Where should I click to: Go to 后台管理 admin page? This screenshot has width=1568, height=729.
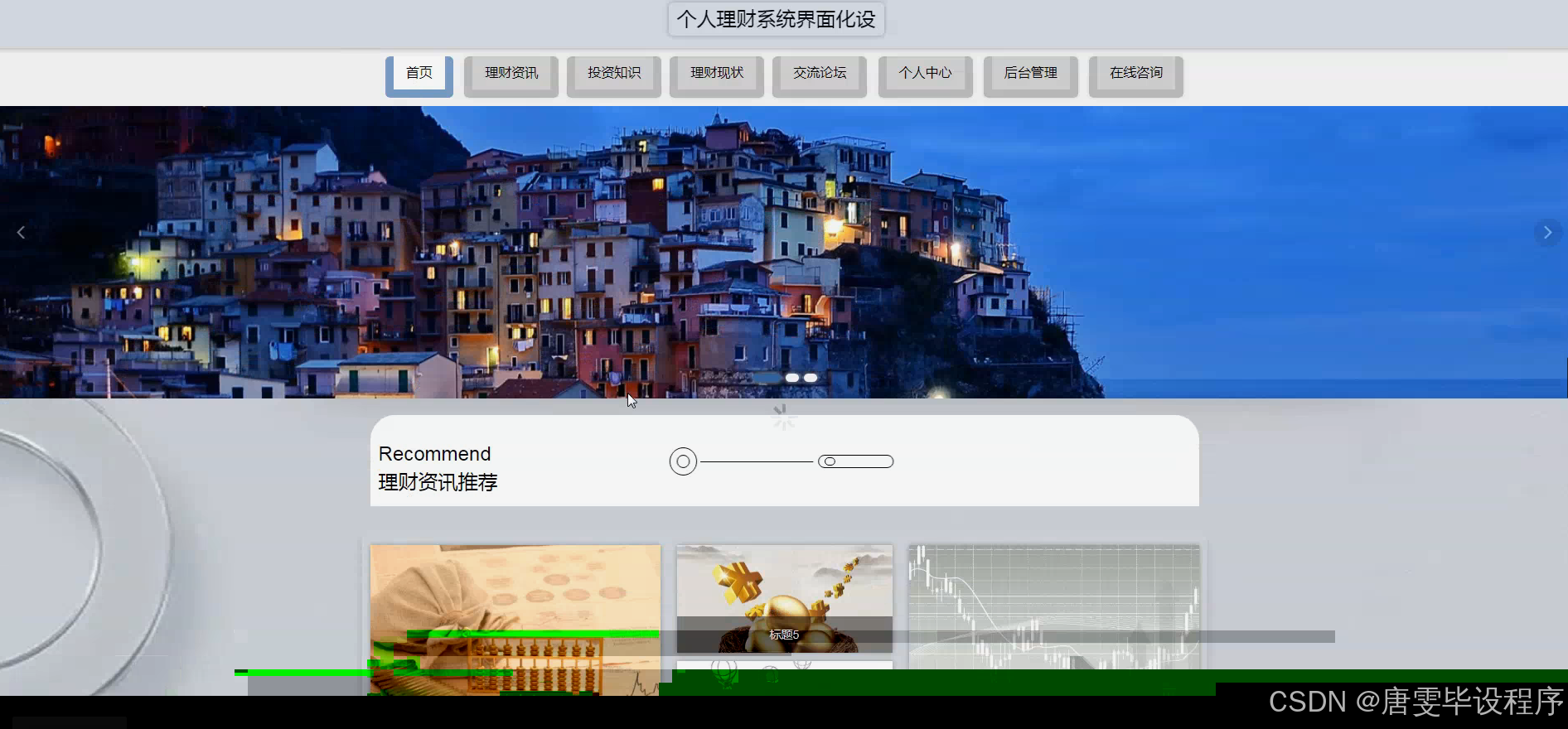pos(1031,76)
